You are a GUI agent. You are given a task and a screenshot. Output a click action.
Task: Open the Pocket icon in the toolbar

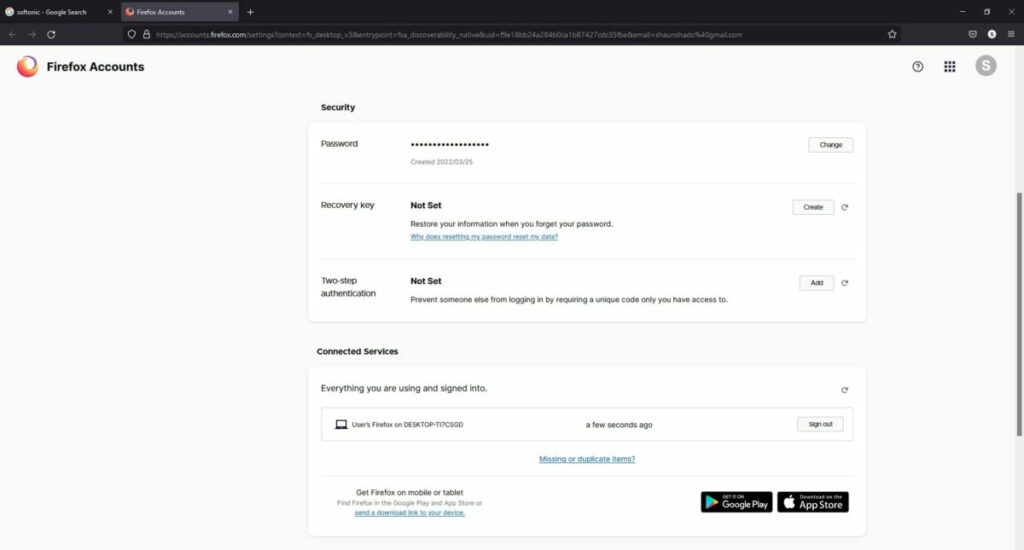972,34
